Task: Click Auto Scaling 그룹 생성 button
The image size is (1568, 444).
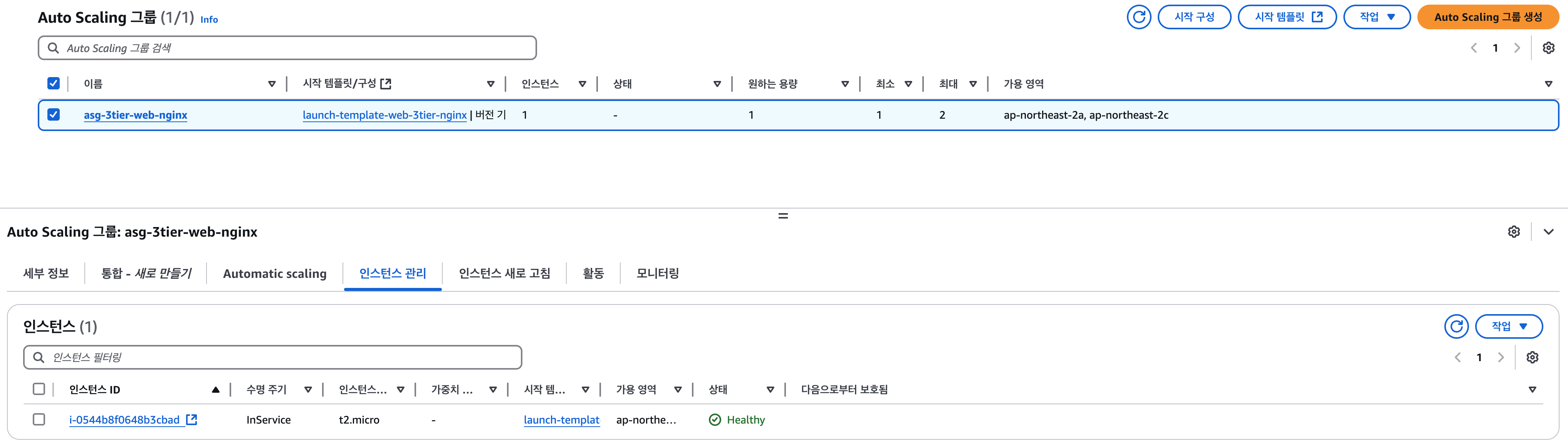Action: [1487, 17]
